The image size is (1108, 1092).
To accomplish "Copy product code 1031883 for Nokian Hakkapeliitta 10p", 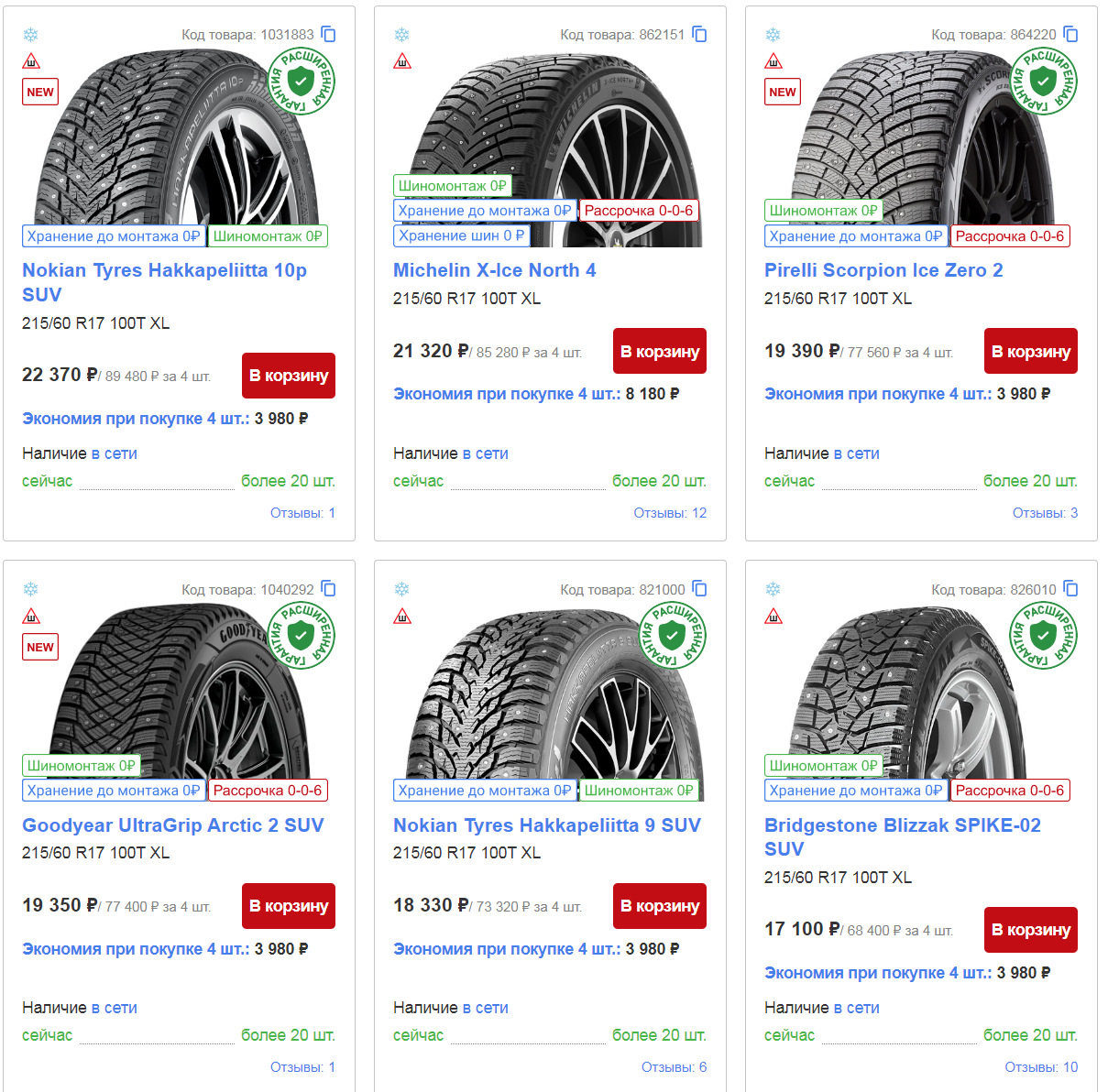I will [329, 33].
